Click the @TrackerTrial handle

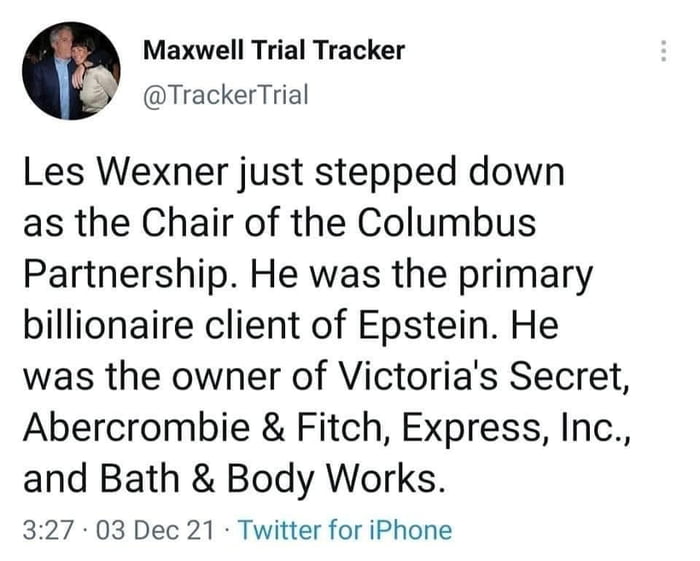click(x=227, y=95)
